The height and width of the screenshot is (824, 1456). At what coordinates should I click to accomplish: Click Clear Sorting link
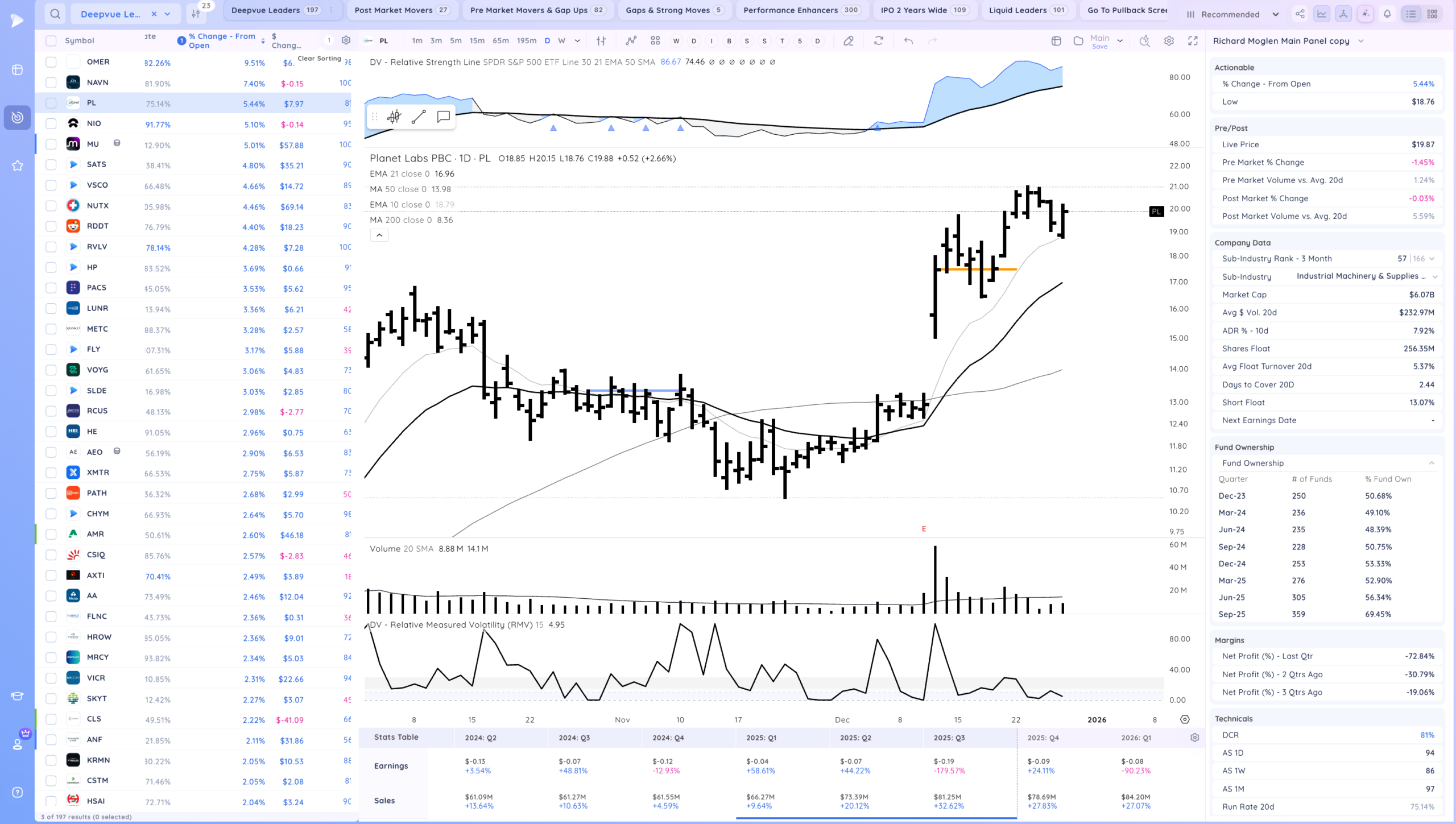(319, 58)
